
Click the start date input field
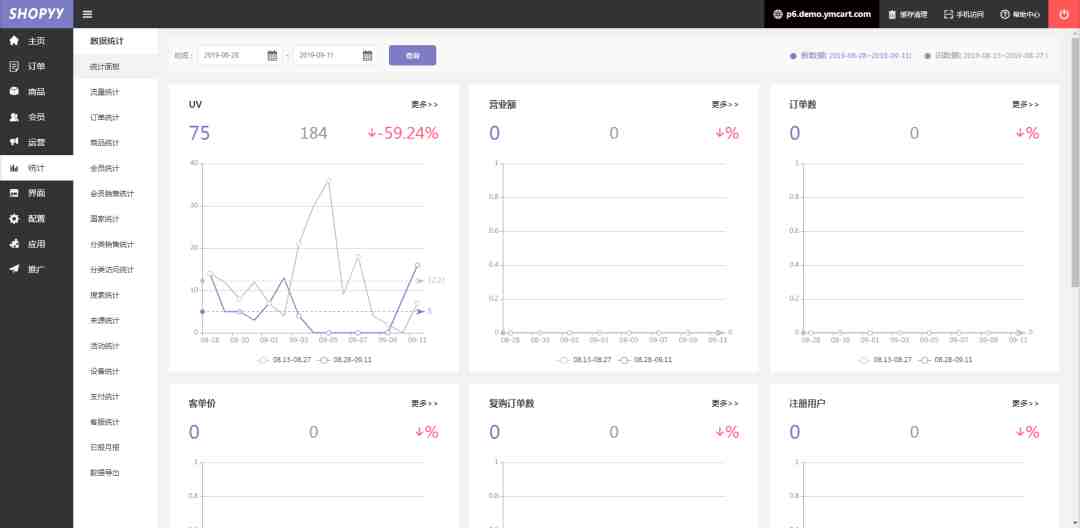232,56
